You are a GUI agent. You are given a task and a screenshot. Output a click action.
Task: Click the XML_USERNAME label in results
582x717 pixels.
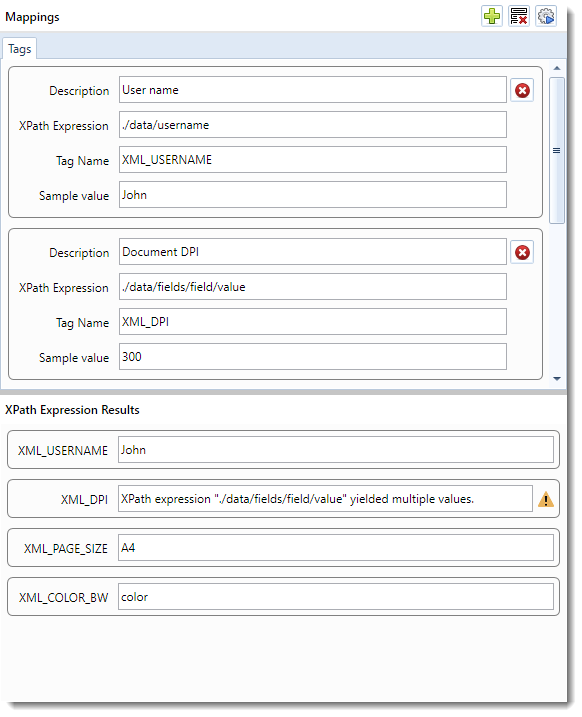63,450
